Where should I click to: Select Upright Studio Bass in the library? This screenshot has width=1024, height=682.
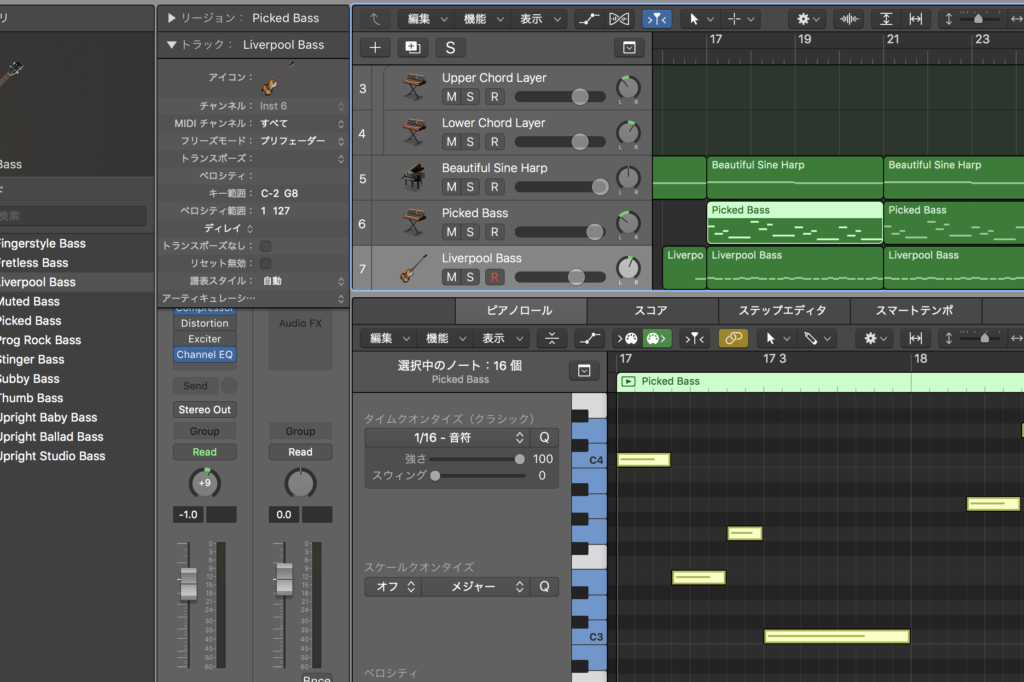pos(52,456)
